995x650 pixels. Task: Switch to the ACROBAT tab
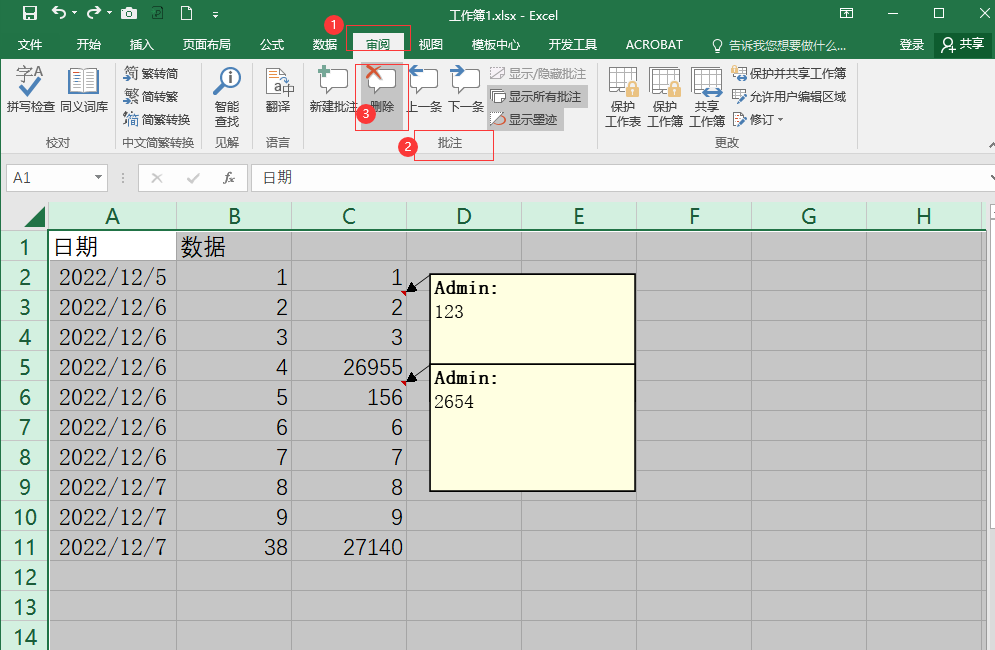coord(654,44)
